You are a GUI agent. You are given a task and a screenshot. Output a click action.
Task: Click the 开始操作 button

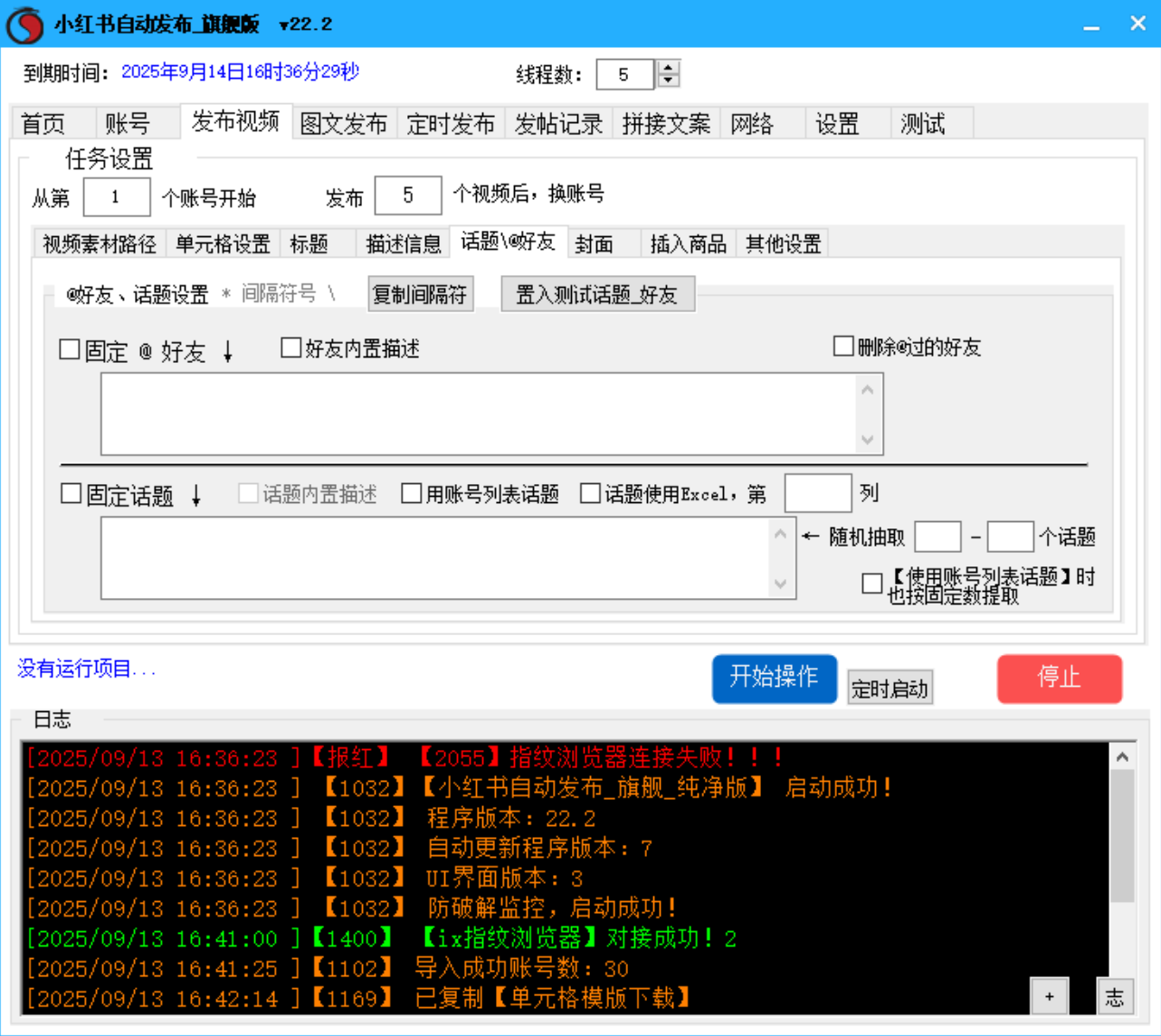tap(774, 679)
